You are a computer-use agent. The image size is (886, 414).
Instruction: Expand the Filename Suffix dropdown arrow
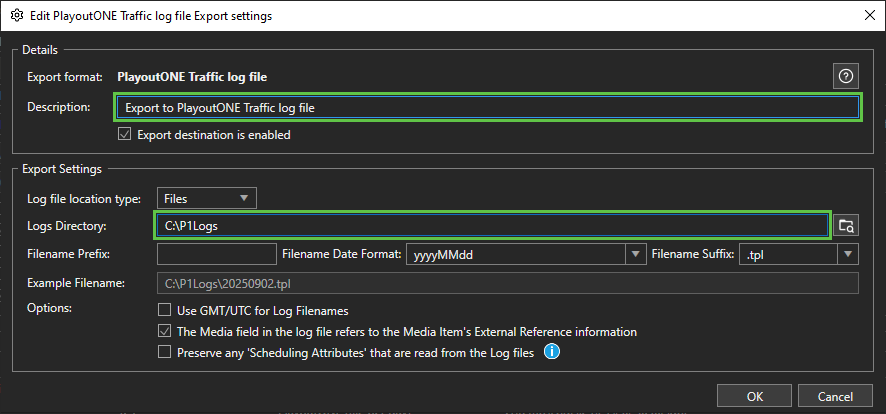848,254
